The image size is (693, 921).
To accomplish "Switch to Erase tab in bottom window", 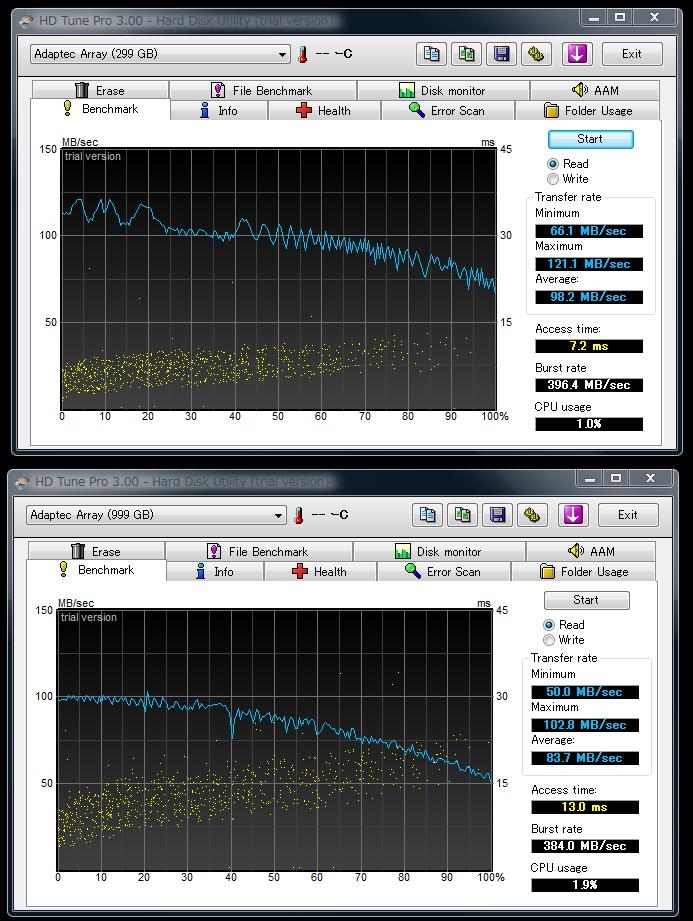I will coord(96,552).
